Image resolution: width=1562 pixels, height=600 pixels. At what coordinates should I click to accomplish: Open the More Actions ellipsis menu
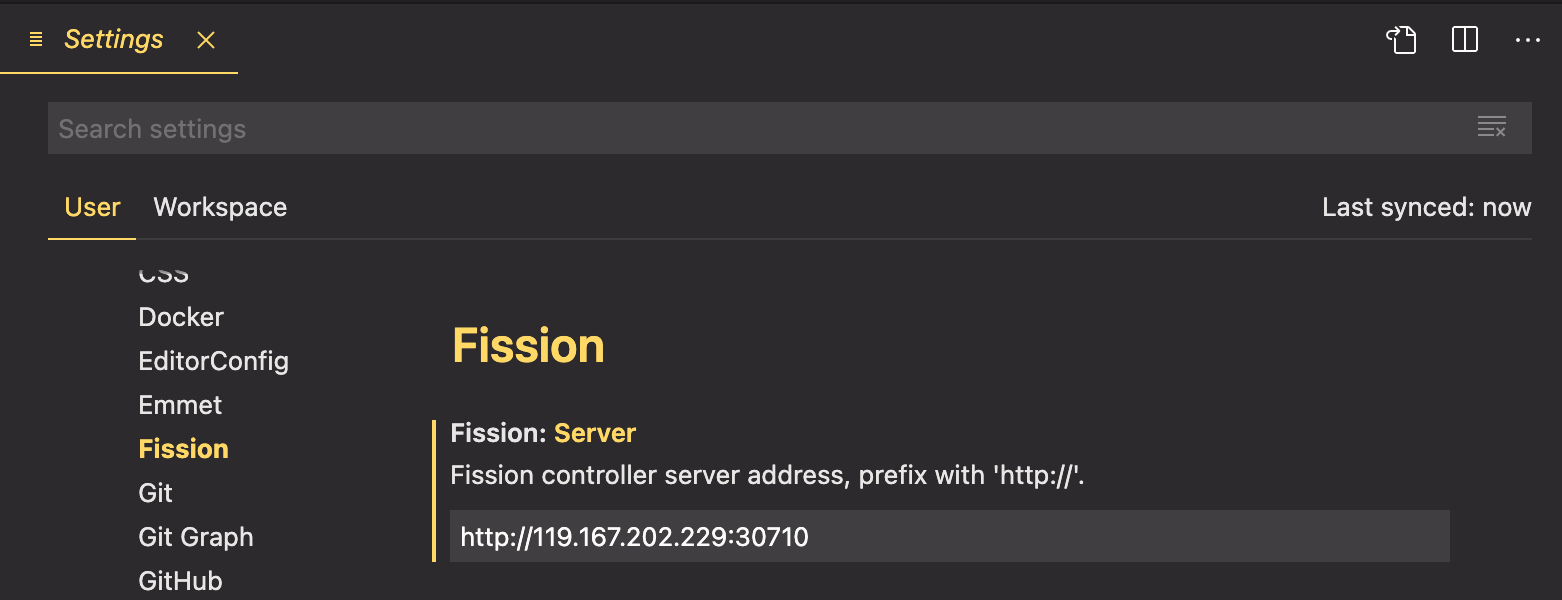click(x=1528, y=40)
